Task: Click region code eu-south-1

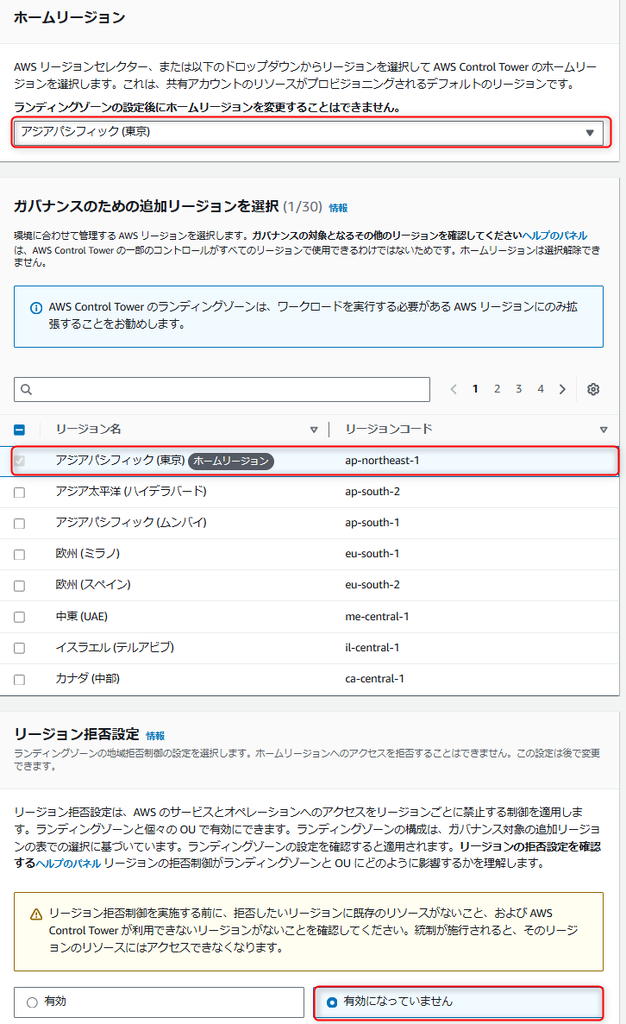Action: tap(373, 553)
